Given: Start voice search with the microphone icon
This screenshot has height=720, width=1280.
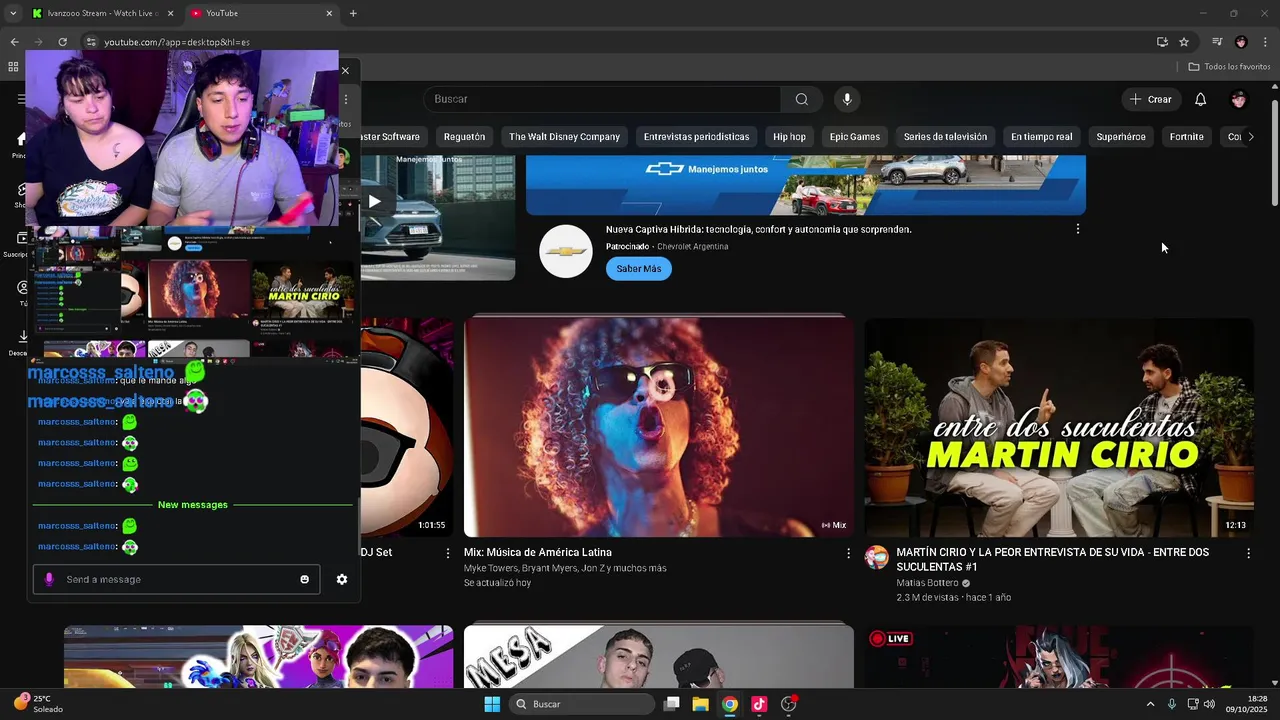Looking at the screenshot, I should point(847,99).
